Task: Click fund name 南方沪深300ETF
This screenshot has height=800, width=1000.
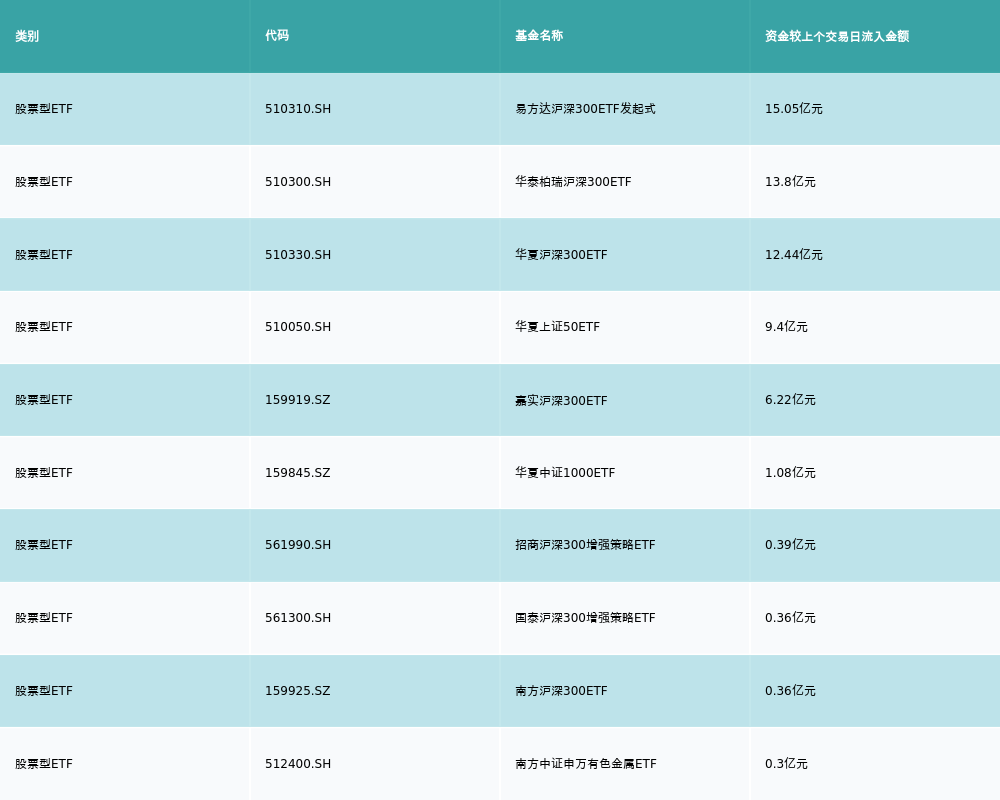Action: click(x=561, y=691)
